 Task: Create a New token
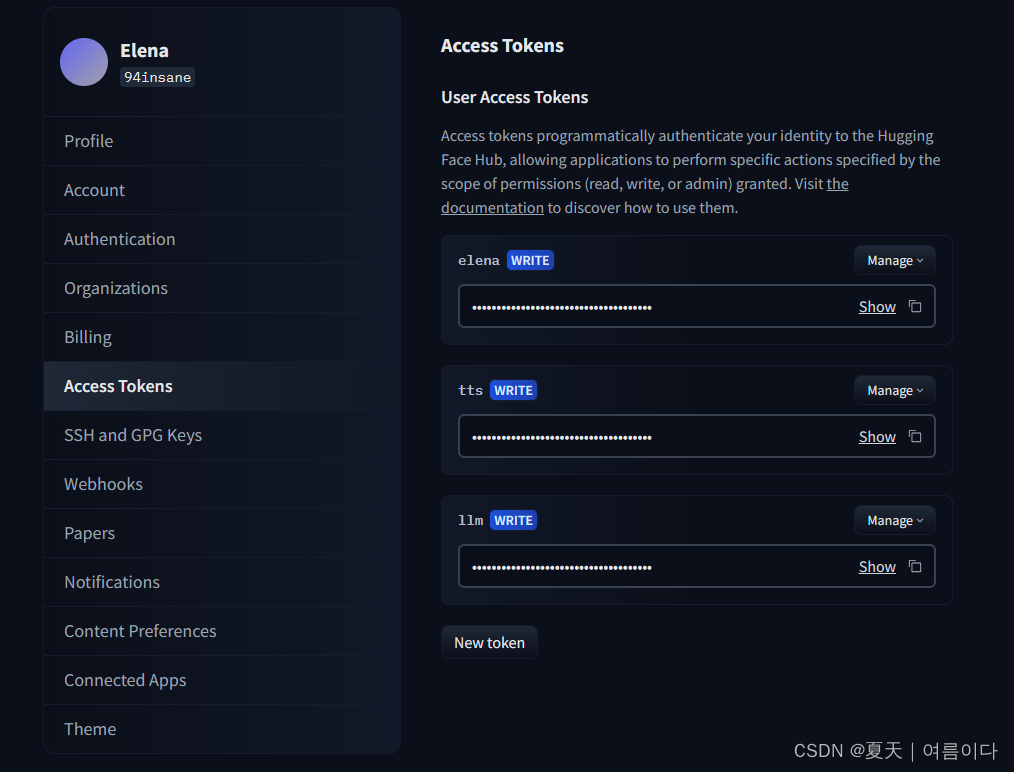[489, 643]
